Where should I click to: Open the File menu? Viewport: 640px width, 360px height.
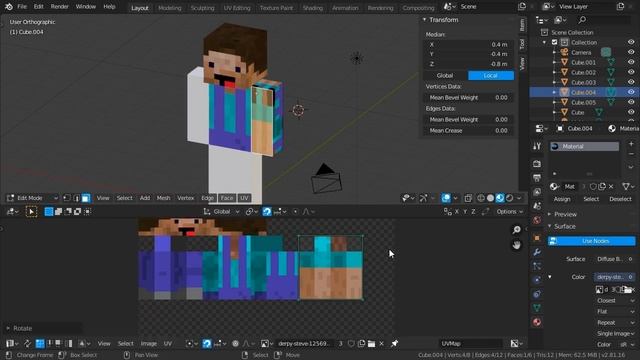coord(22,7)
